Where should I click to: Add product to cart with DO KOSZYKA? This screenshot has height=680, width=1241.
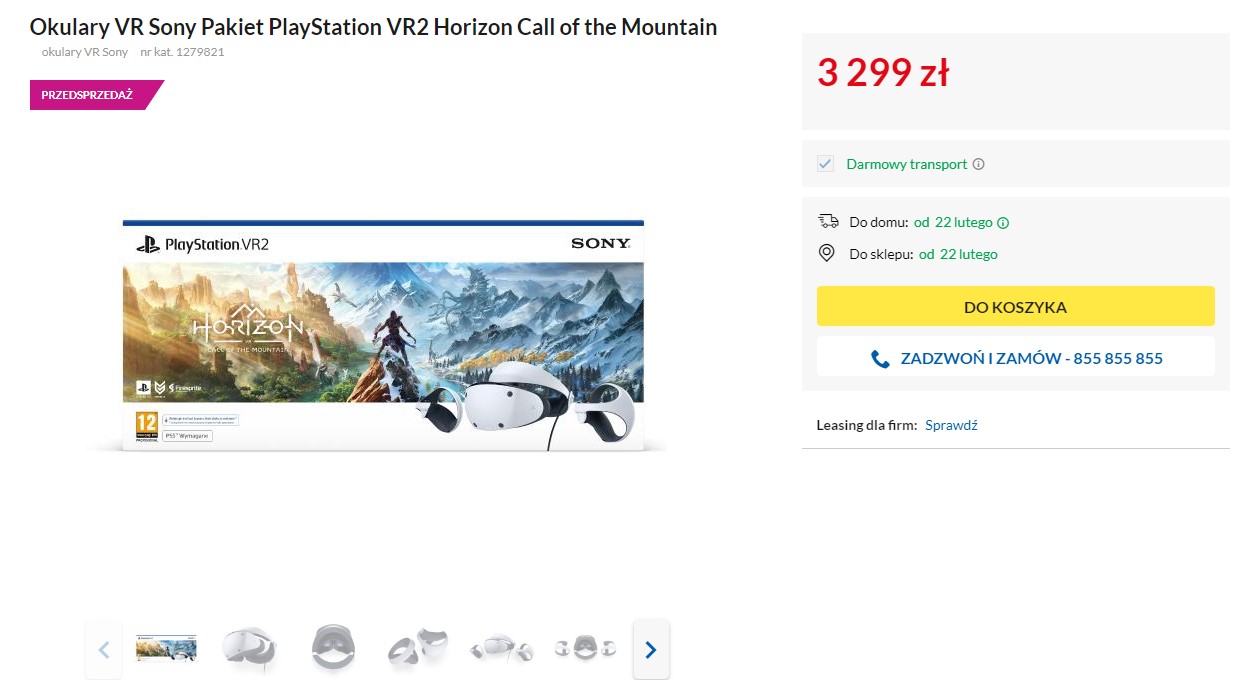pos(1015,307)
